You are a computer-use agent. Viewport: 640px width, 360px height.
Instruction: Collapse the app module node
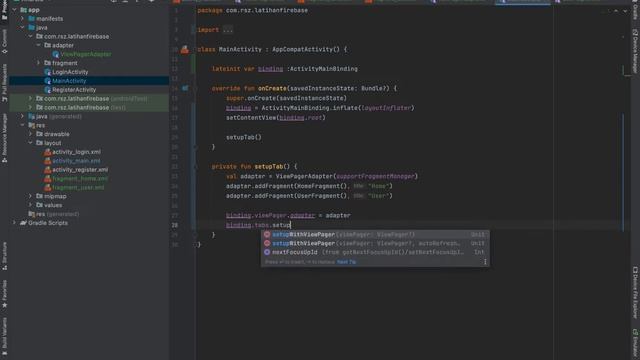(x=15, y=10)
